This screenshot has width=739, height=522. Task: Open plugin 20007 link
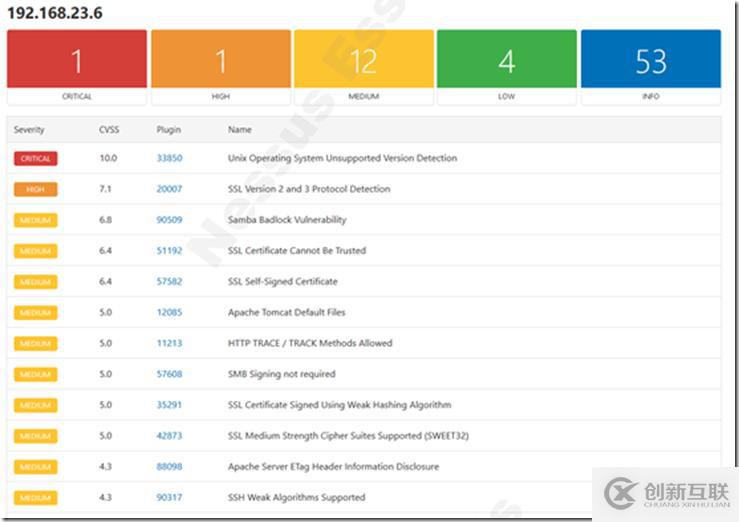coord(169,189)
